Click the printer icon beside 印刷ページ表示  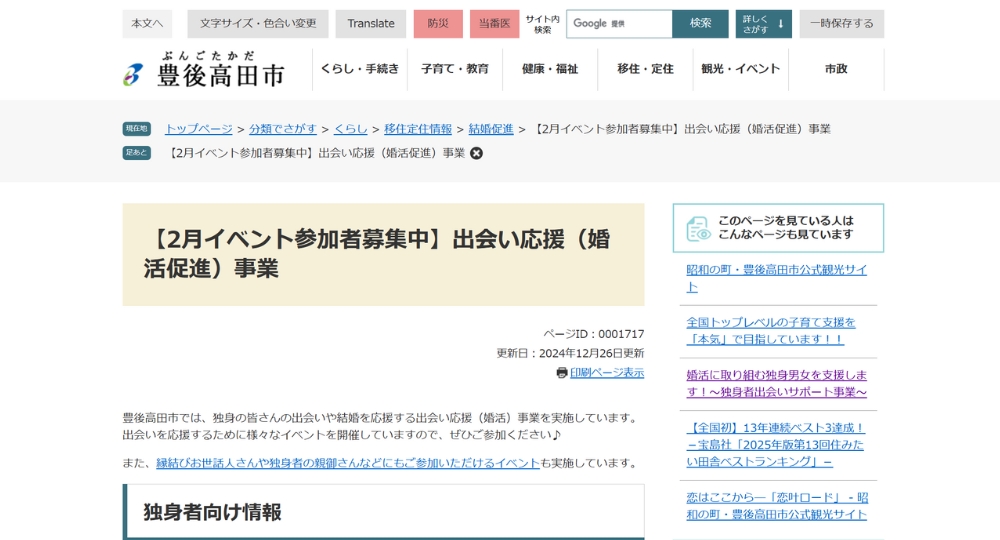tap(562, 373)
